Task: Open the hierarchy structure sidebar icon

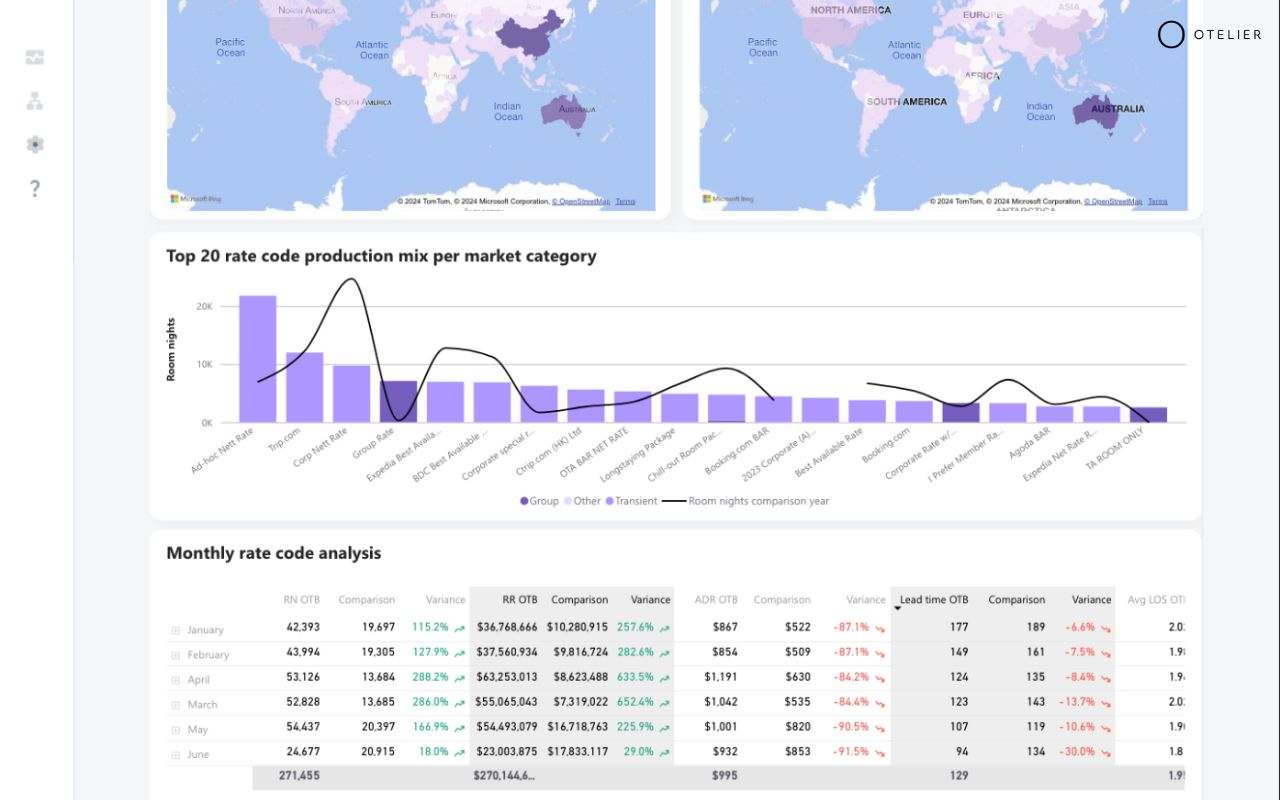Action: pos(35,101)
